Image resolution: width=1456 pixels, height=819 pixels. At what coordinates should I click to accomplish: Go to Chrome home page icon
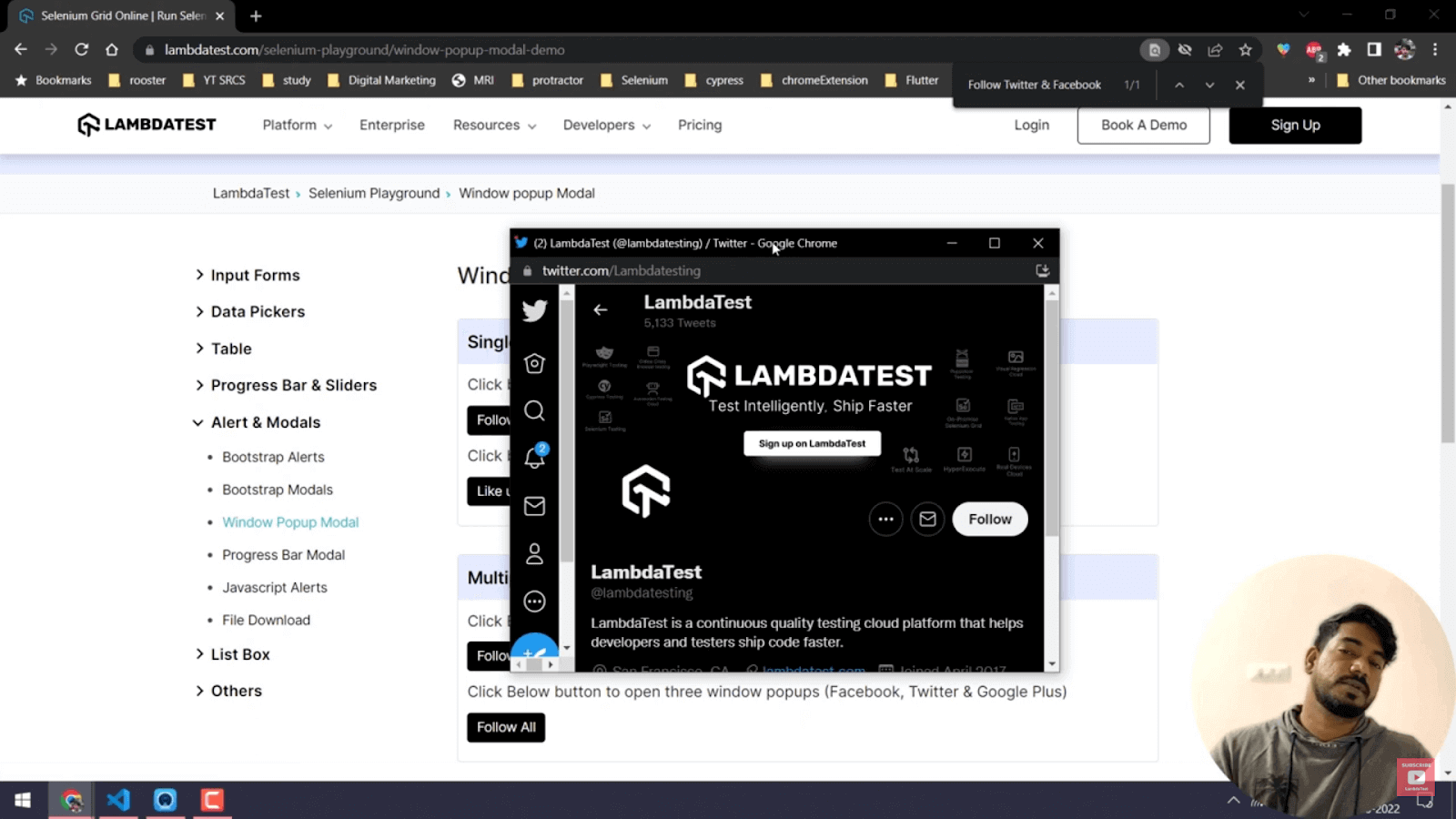tap(112, 50)
